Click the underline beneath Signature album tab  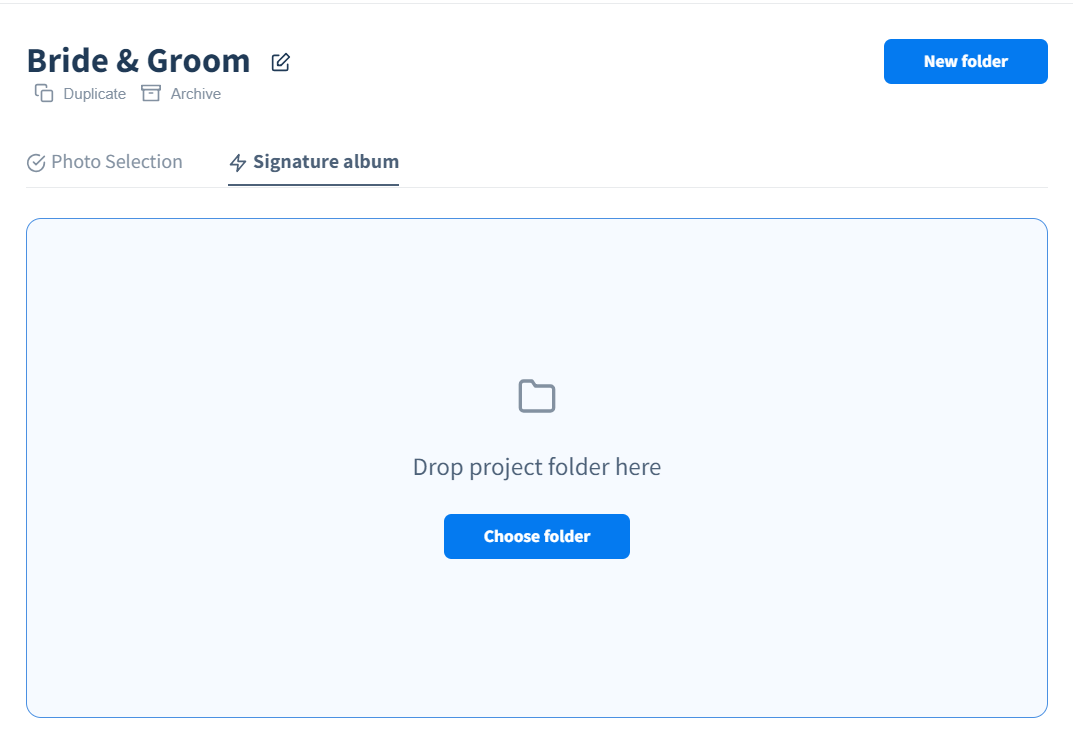(313, 185)
